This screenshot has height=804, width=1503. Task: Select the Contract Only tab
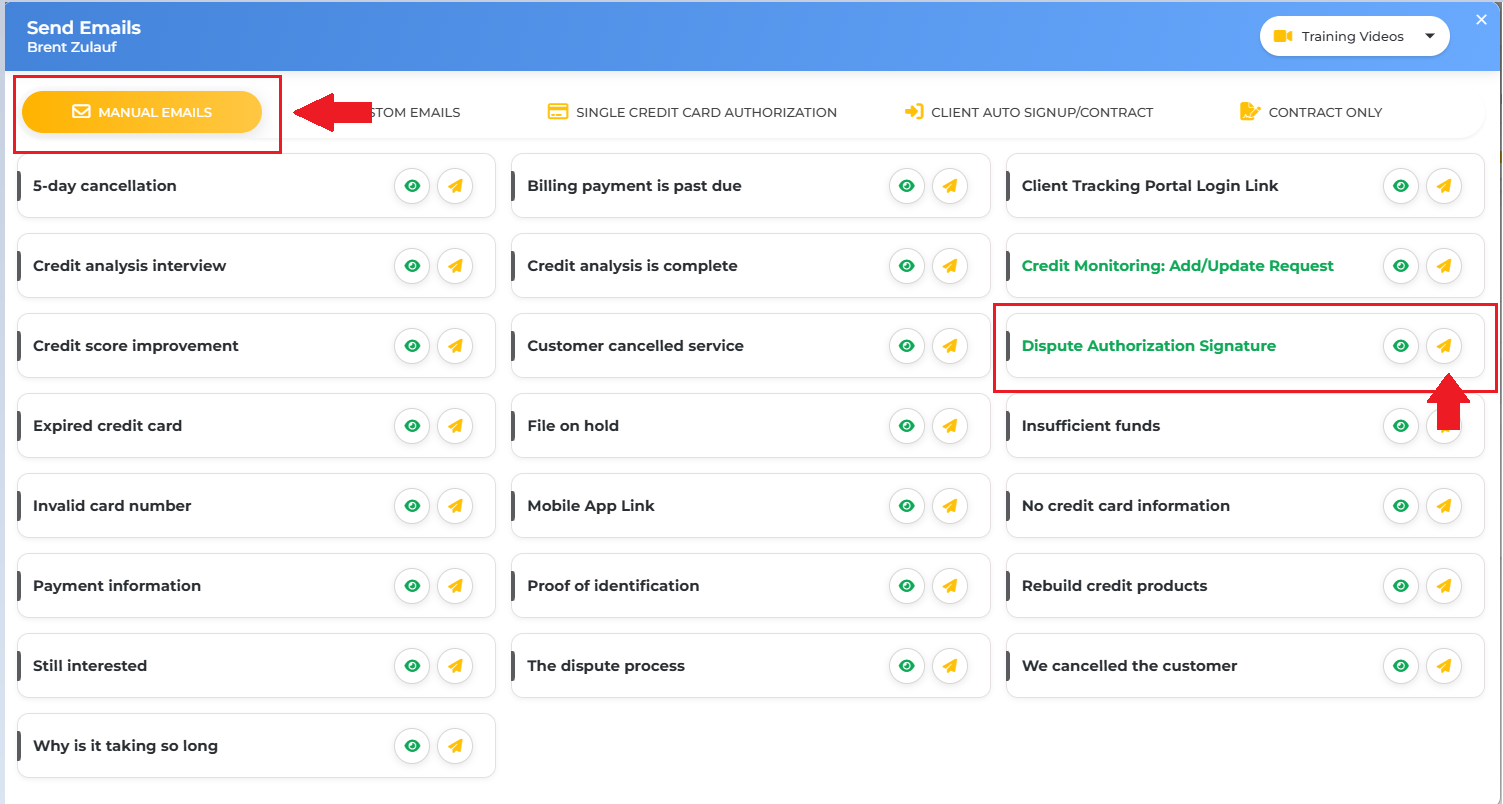click(x=1310, y=112)
